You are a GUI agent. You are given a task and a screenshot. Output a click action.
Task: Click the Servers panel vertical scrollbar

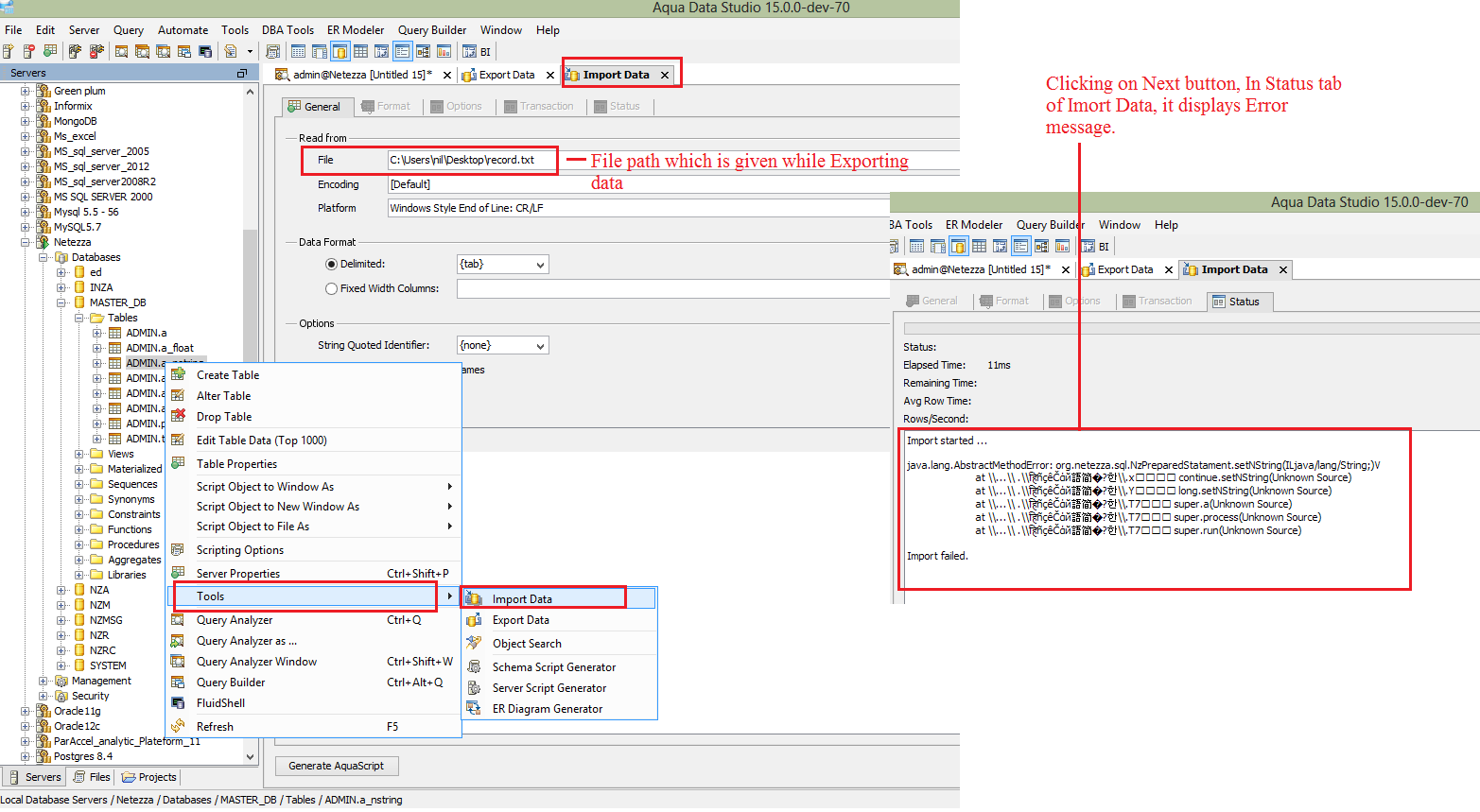(250, 423)
